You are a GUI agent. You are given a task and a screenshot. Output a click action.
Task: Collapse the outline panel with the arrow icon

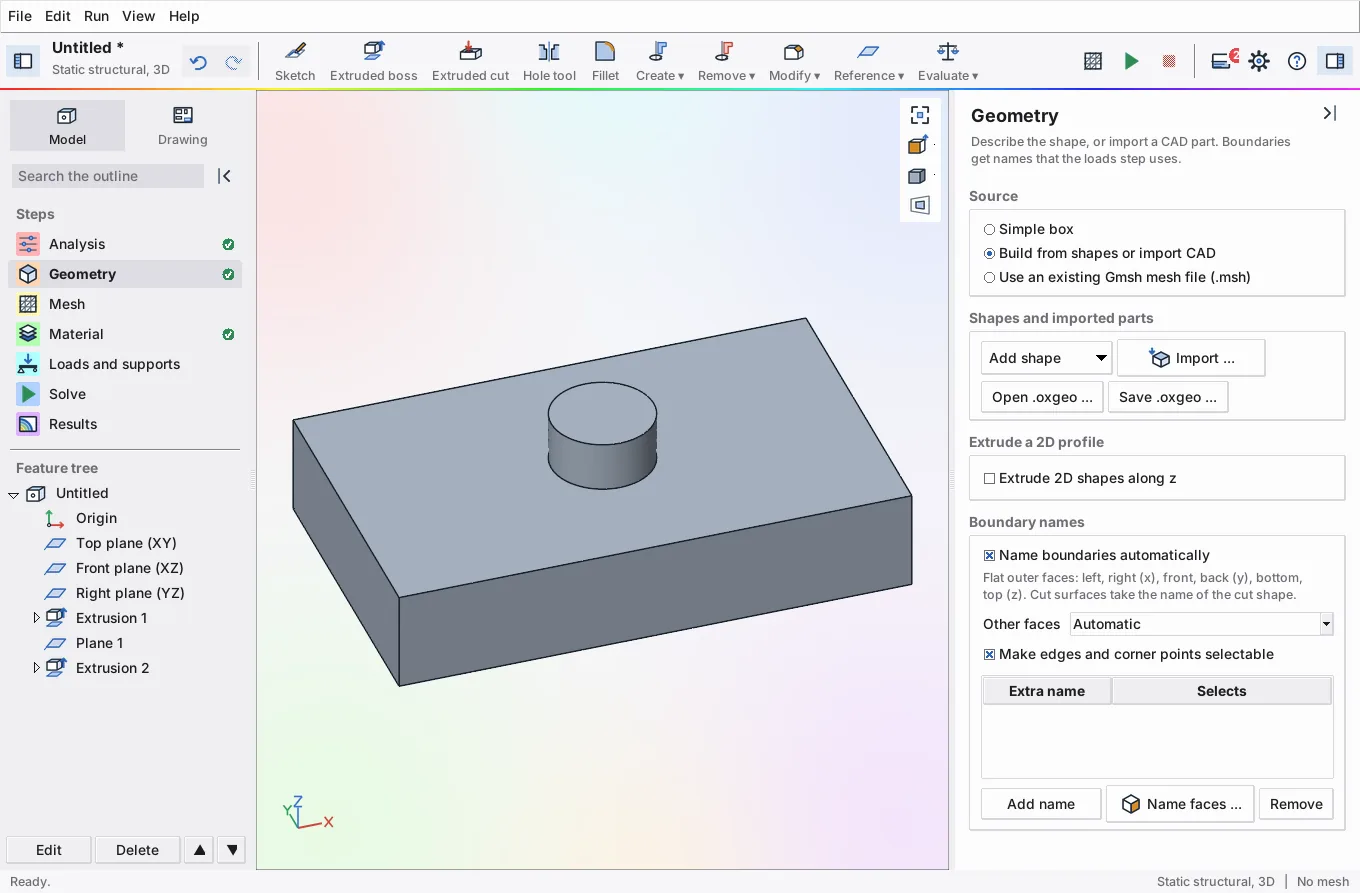225,176
